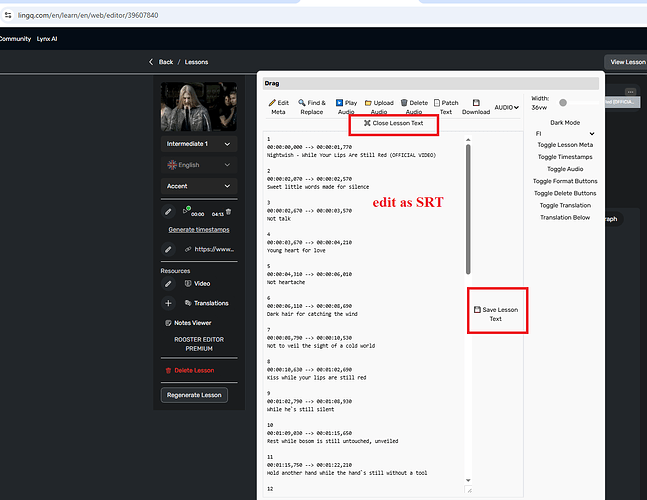This screenshot has height=500, width=647.
Task: Click Regenerate Lesson button
Action: (x=194, y=395)
